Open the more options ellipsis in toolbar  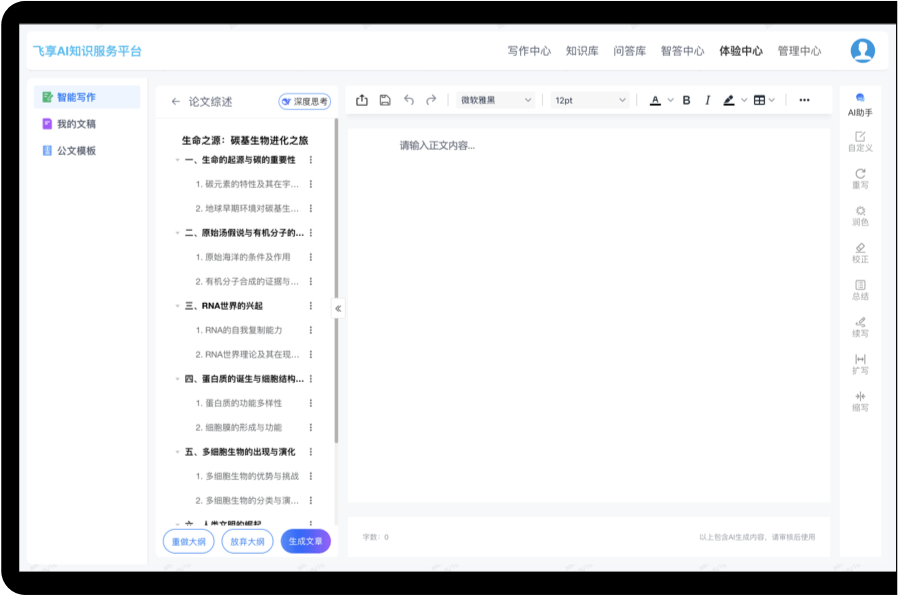pyautogui.click(x=804, y=100)
